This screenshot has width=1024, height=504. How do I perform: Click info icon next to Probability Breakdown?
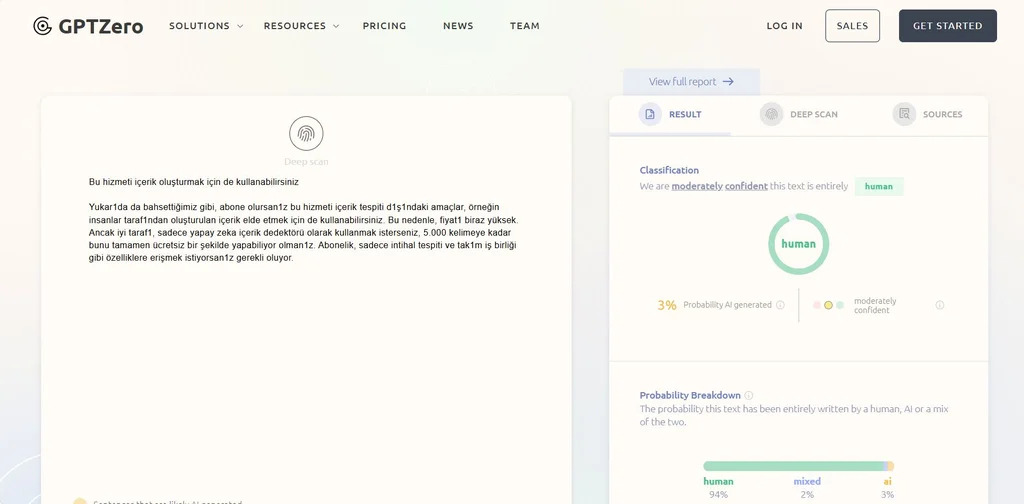(x=748, y=395)
